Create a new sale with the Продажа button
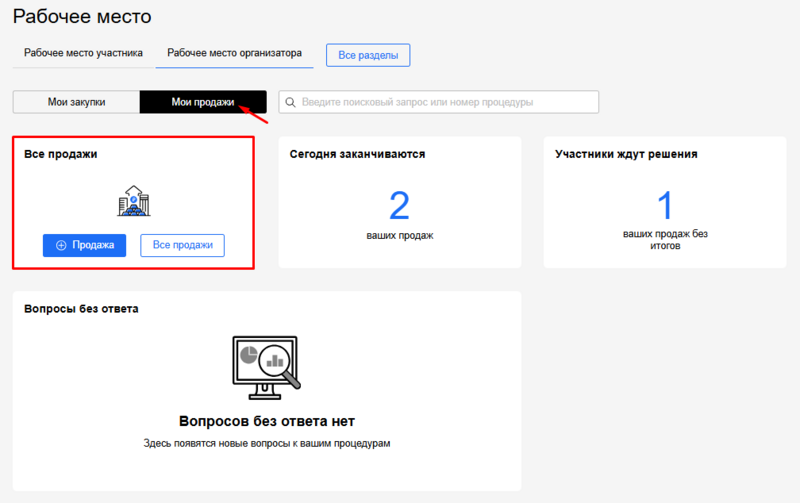 tap(84, 245)
